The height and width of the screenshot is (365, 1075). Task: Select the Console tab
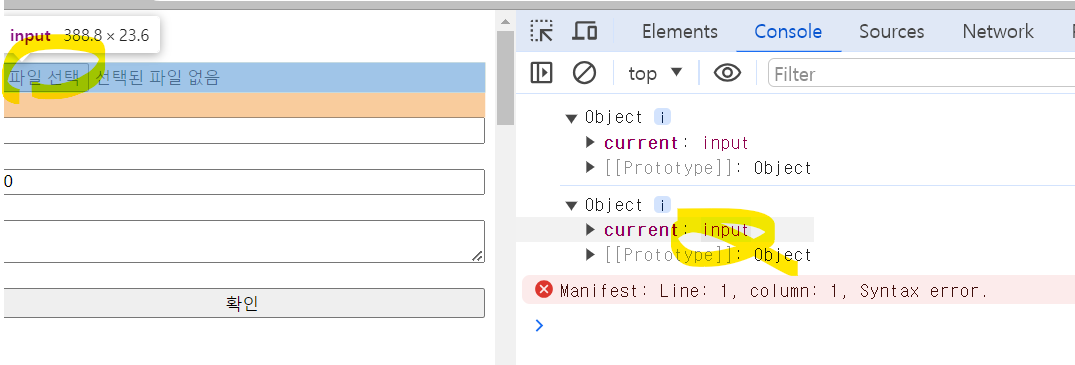click(788, 32)
